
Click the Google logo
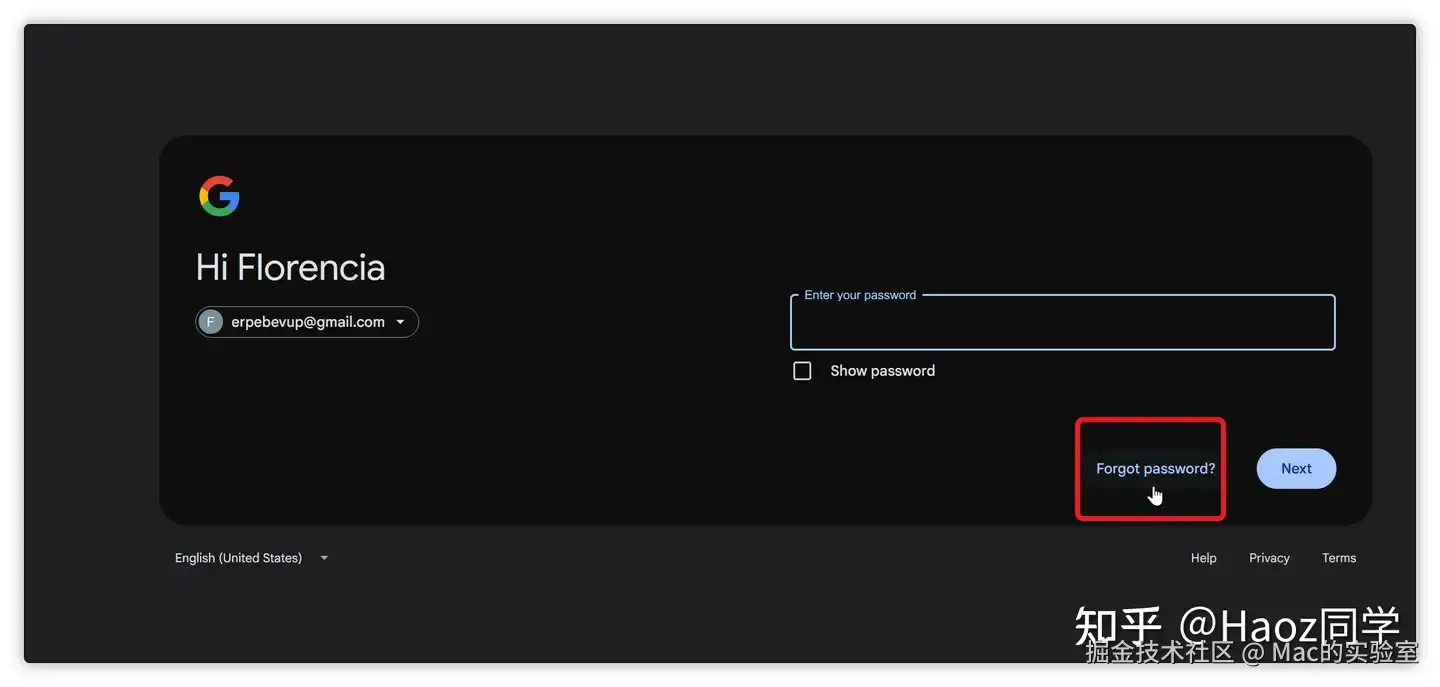coord(219,196)
